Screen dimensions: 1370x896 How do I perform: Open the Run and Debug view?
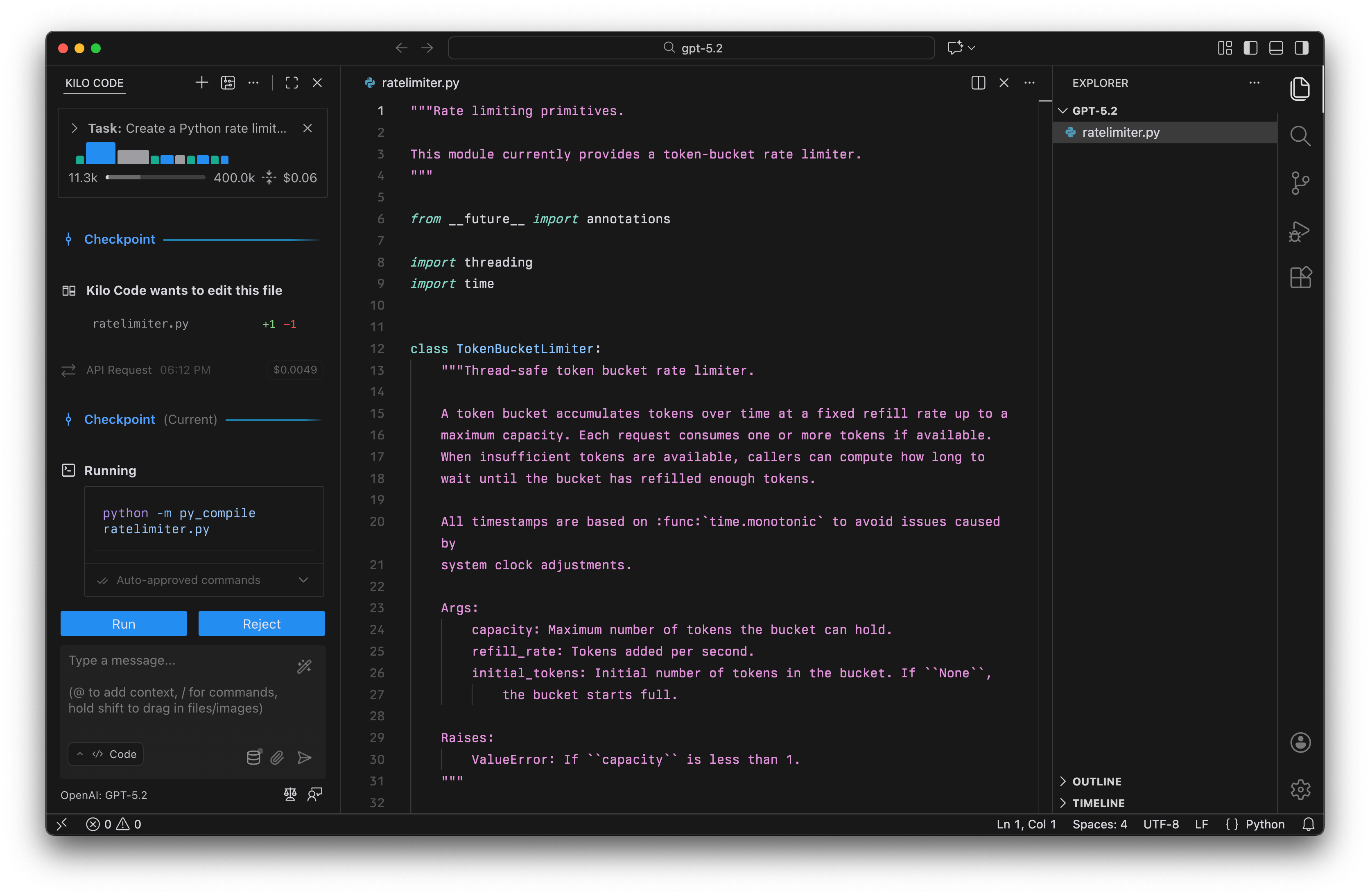pos(1299,231)
